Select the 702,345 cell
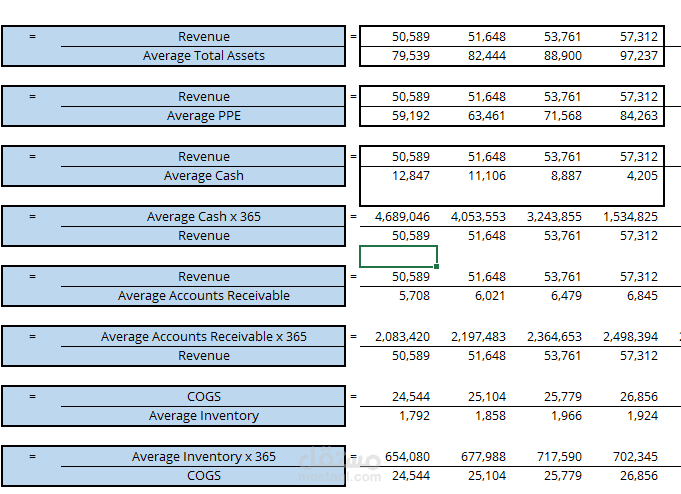Image resolution: width=681 pixels, height=494 pixels. (x=635, y=456)
